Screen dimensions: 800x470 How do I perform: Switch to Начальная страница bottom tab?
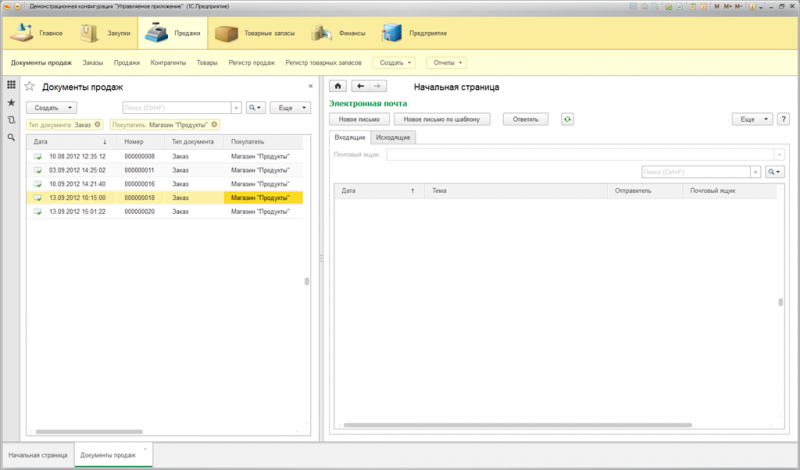click(38, 455)
